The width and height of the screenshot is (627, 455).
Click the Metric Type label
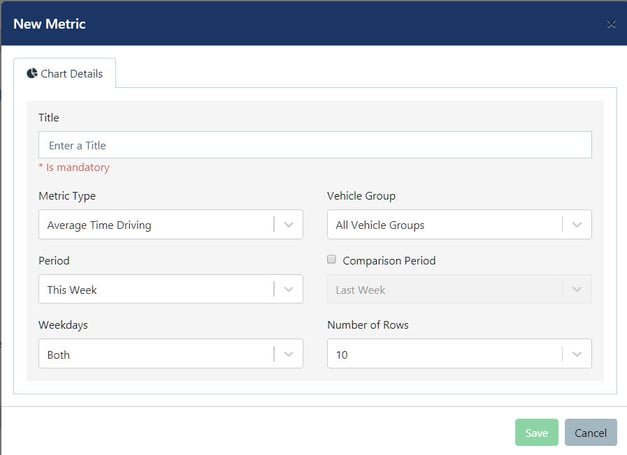67,196
